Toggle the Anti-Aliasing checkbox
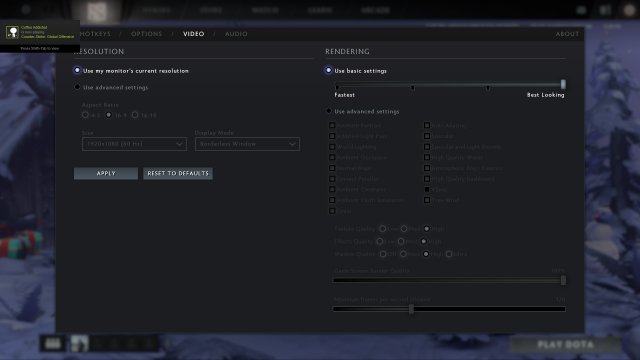The height and width of the screenshot is (360, 640). [x=427, y=125]
